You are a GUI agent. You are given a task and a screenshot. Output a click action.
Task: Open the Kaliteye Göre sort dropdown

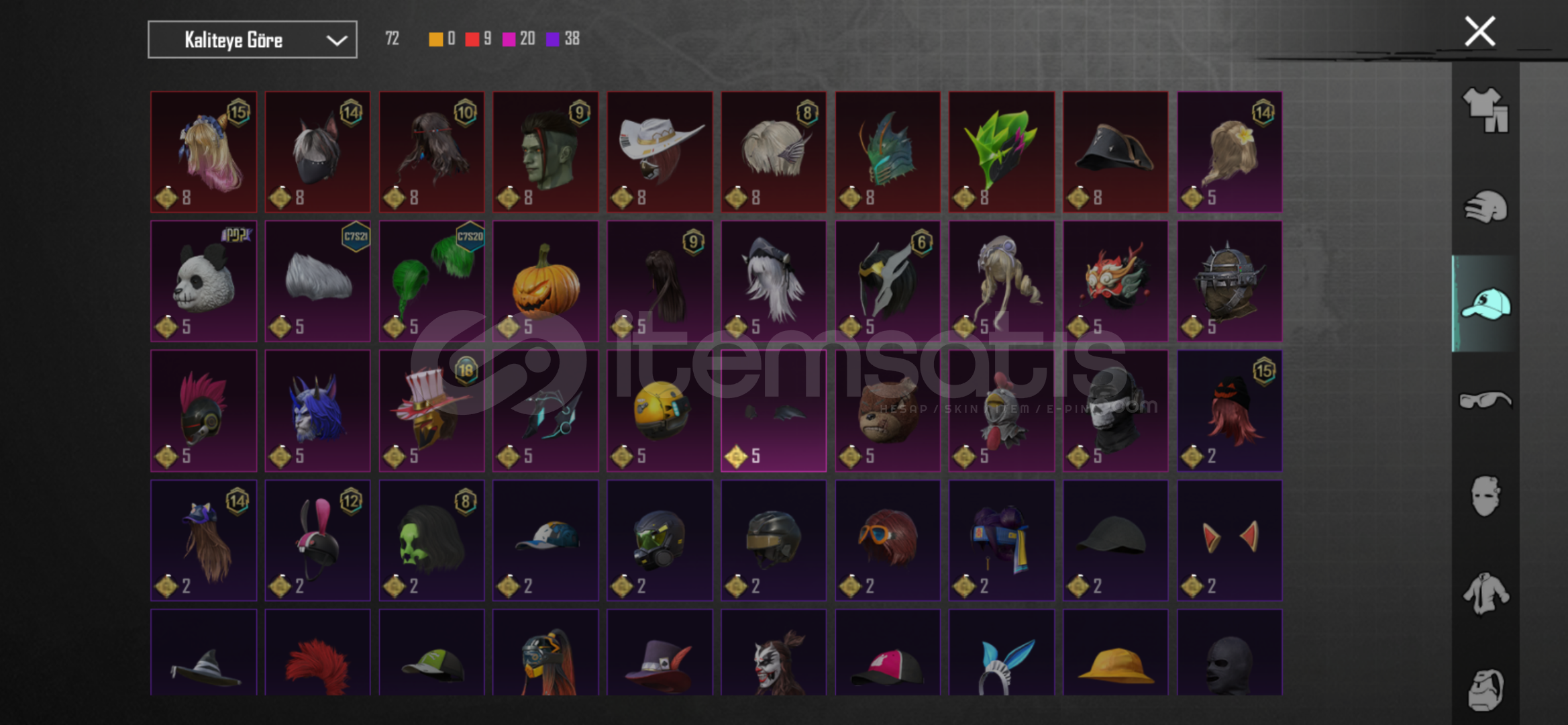(x=252, y=40)
